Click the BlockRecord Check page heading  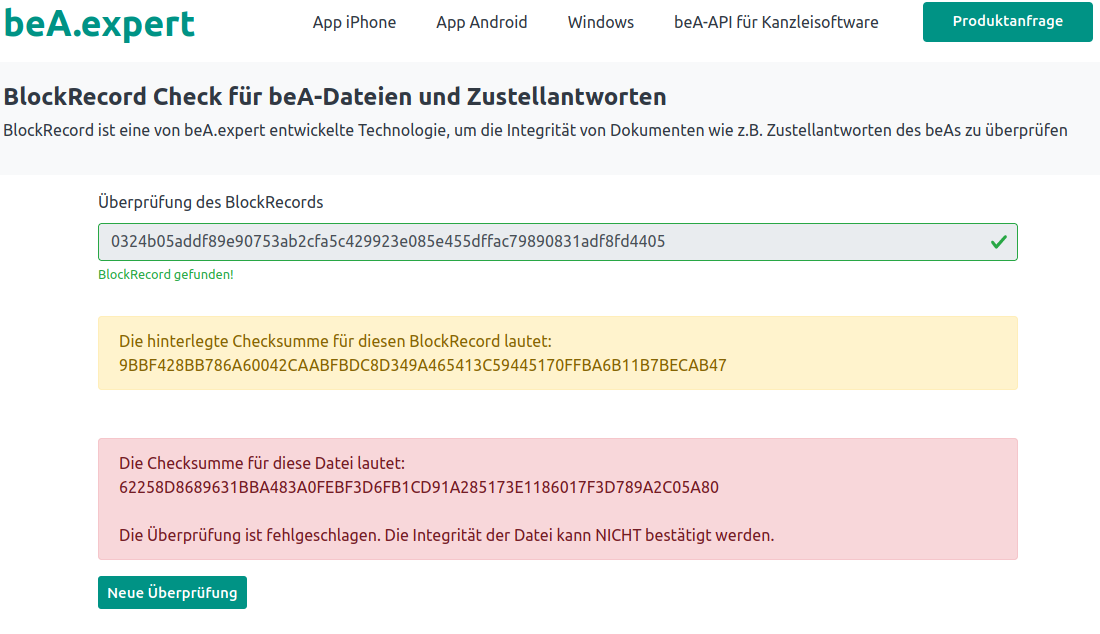(x=335, y=97)
